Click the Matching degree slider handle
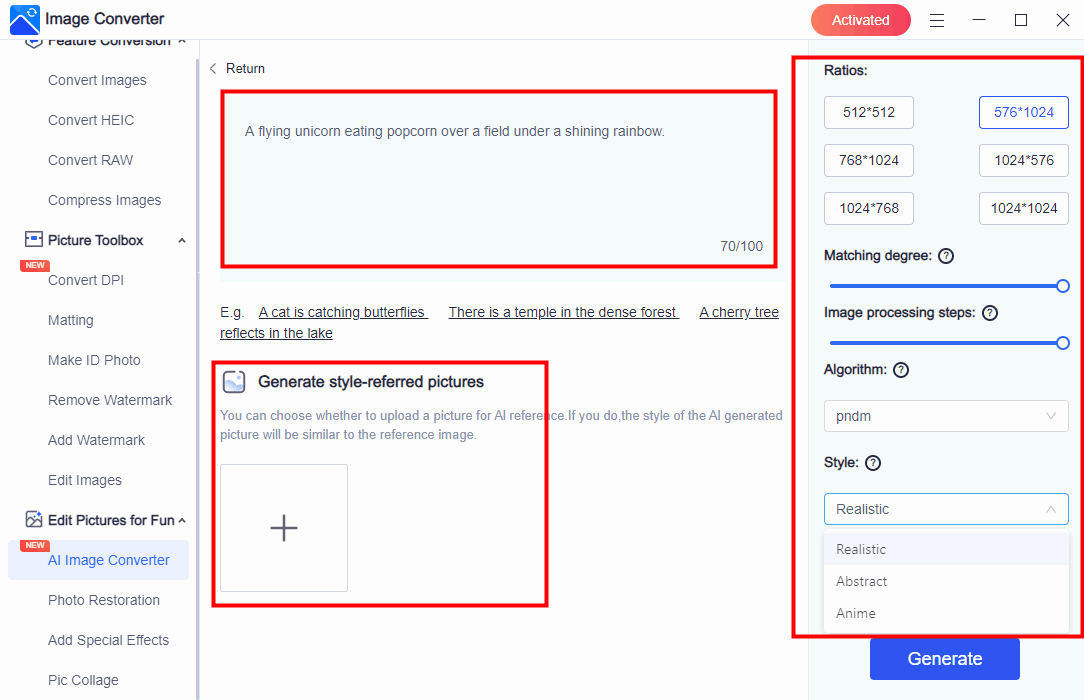 coord(1062,286)
